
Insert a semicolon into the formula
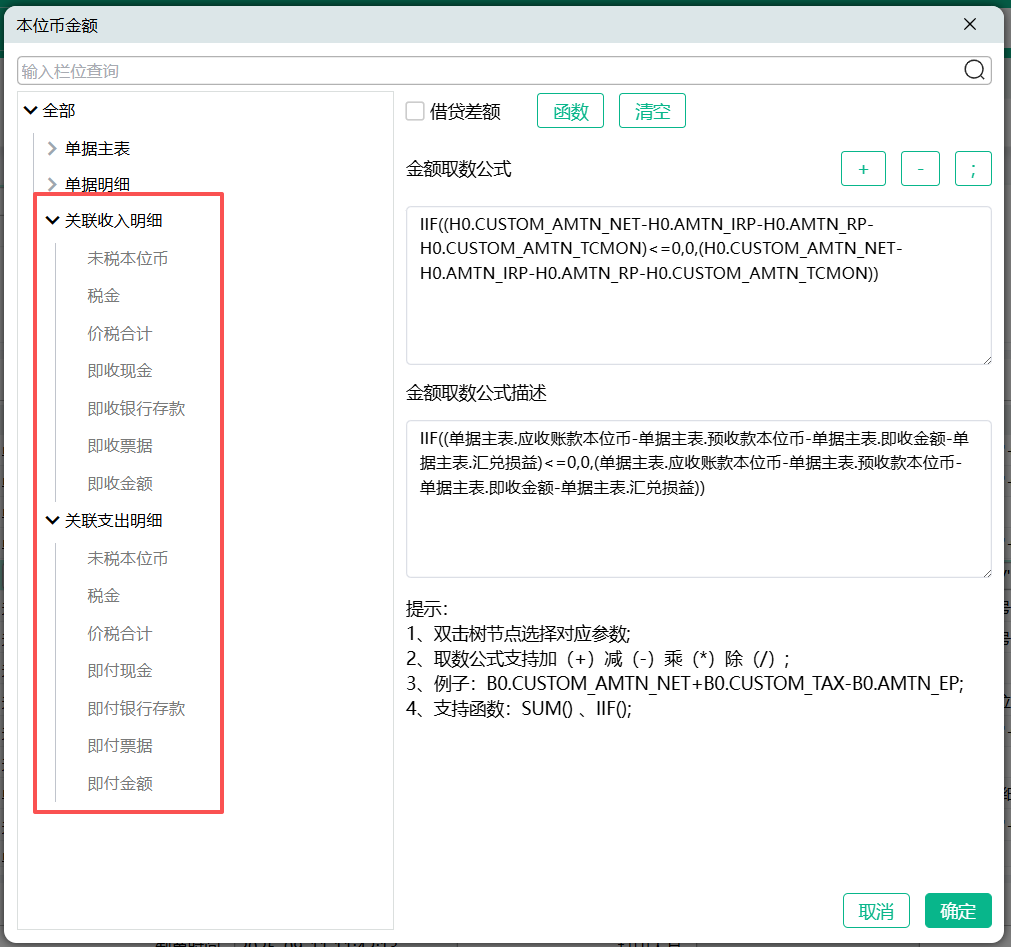pyautogui.click(x=973, y=169)
